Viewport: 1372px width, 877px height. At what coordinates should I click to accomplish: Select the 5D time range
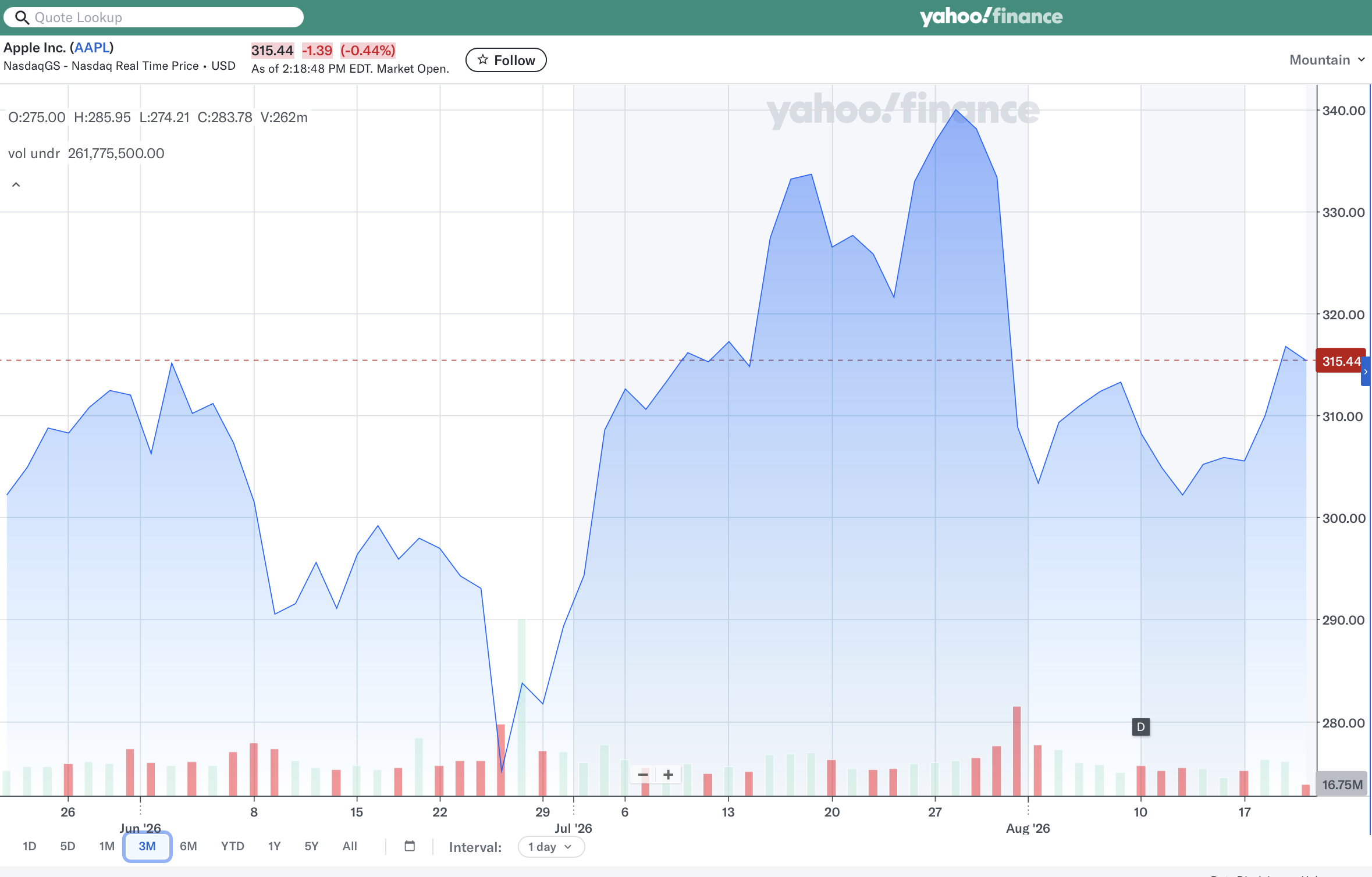(67, 846)
